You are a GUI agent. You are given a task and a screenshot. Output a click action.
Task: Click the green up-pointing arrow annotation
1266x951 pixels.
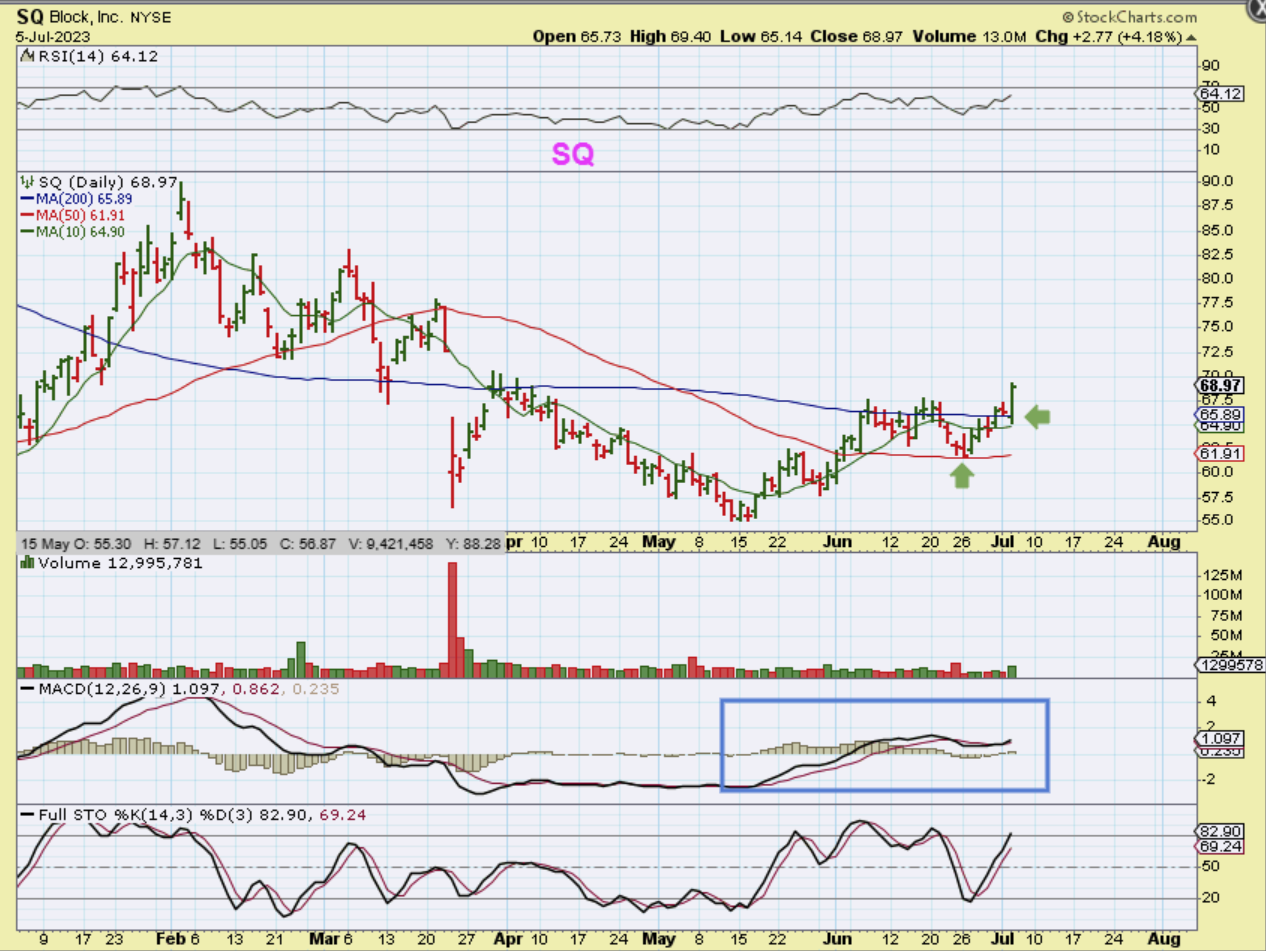pyautogui.click(x=962, y=476)
